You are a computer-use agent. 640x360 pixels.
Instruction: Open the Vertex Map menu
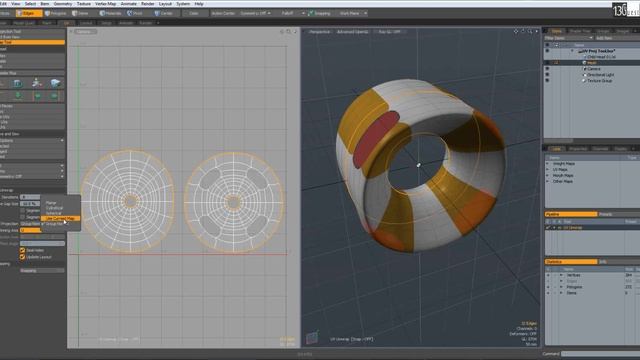[106, 4]
